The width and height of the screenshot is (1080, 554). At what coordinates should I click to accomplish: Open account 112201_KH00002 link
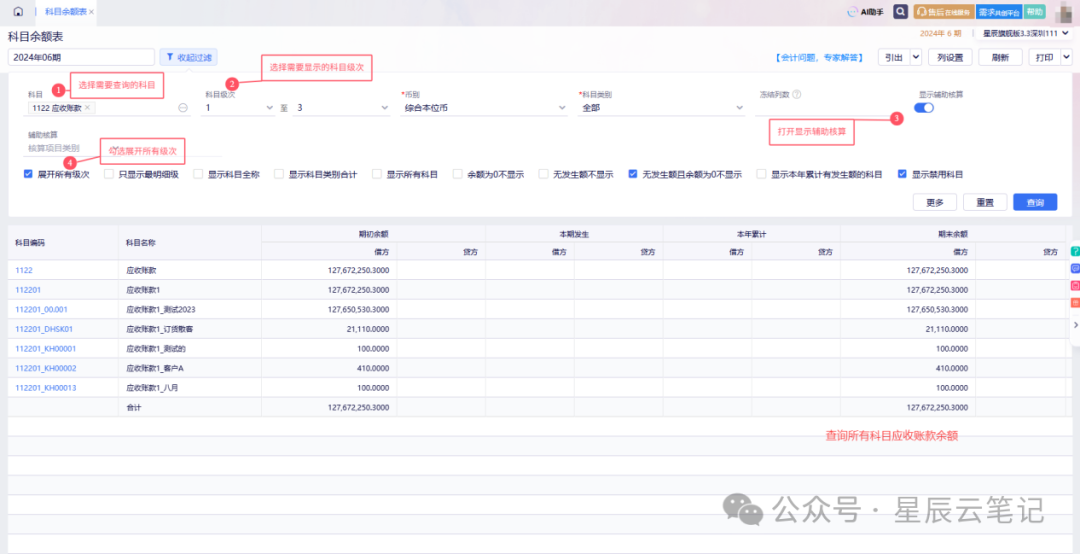click(x=45, y=369)
